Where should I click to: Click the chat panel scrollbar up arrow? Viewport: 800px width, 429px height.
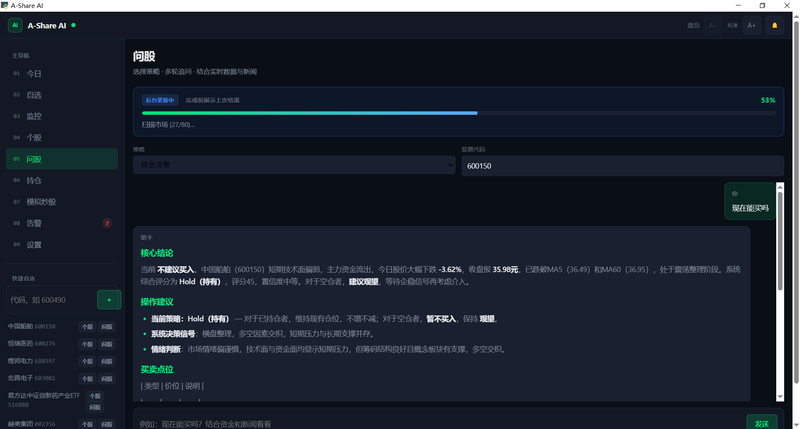[x=780, y=187]
